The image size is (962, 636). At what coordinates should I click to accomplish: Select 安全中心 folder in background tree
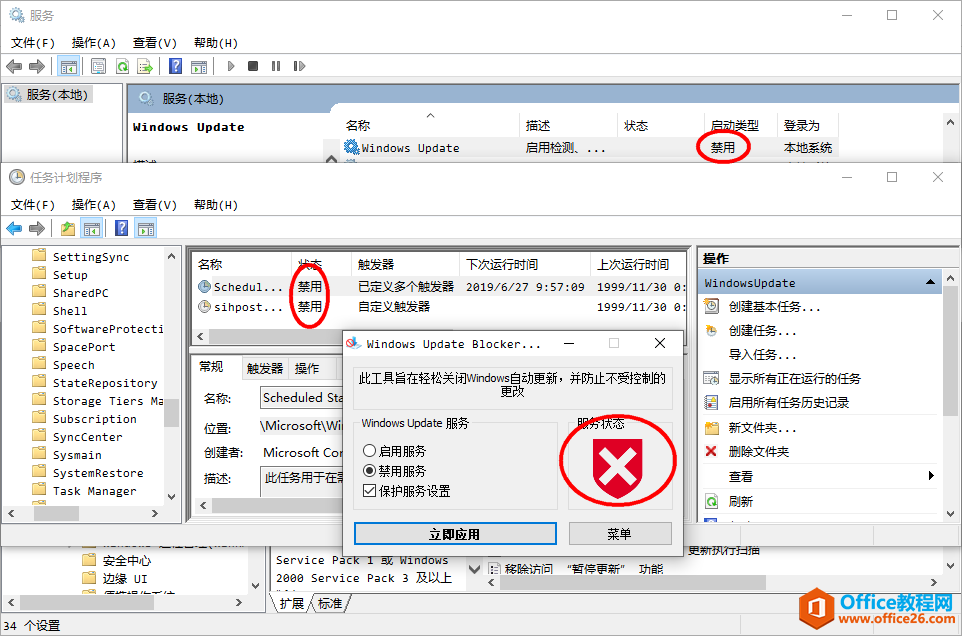click(126, 561)
